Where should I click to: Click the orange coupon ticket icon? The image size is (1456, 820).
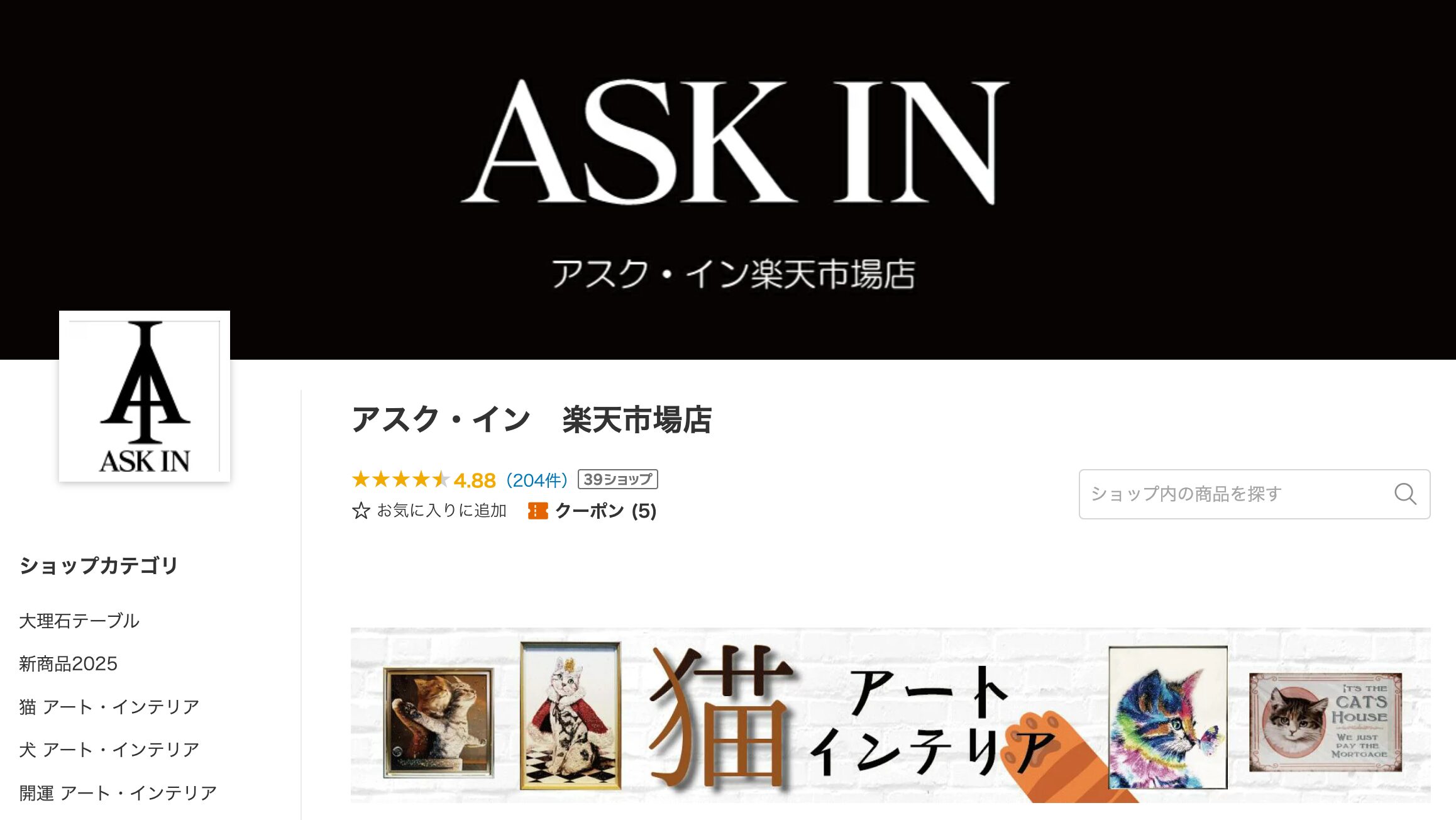pos(538,511)
